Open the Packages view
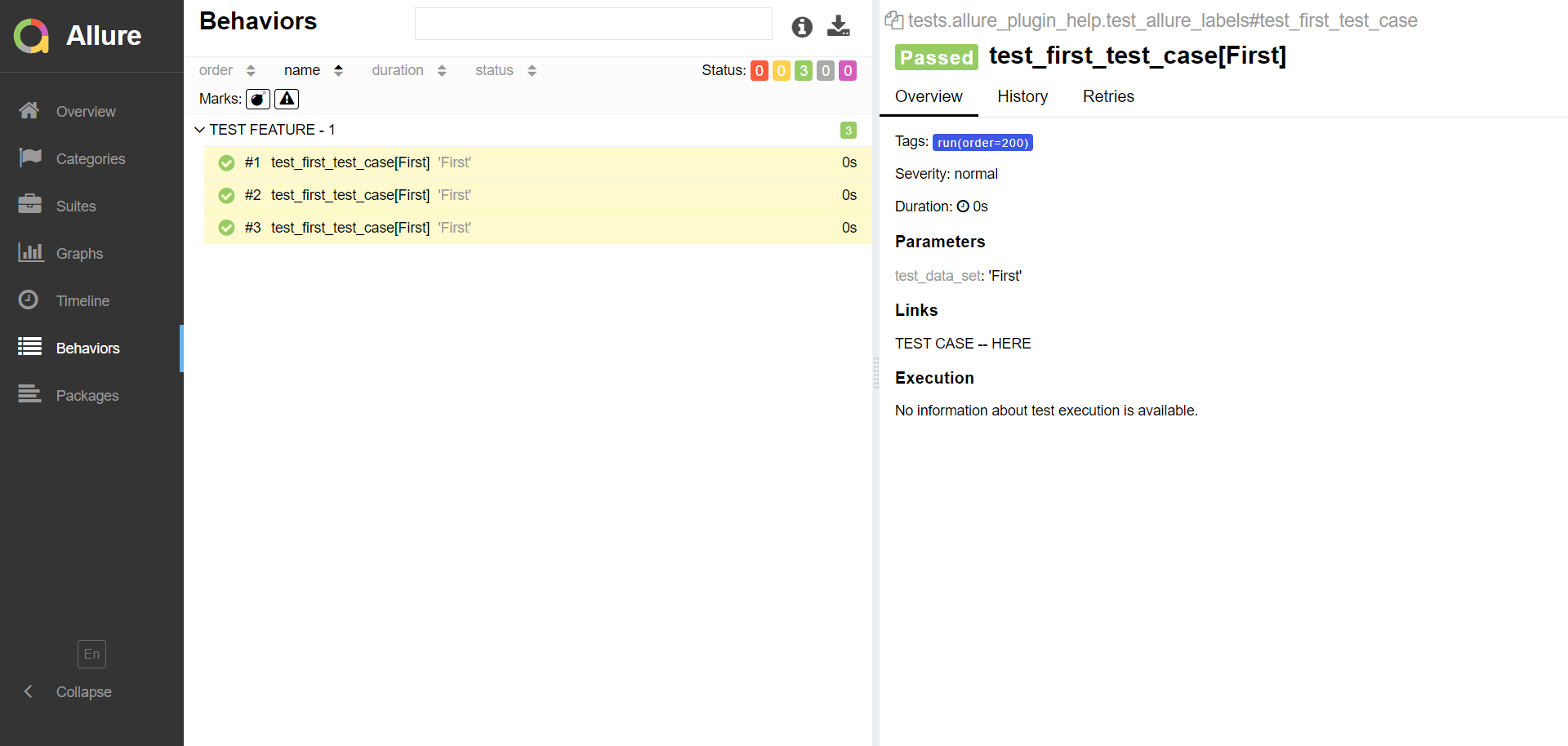The width and height of the screenshot is (1568, 746). [87, 395]
